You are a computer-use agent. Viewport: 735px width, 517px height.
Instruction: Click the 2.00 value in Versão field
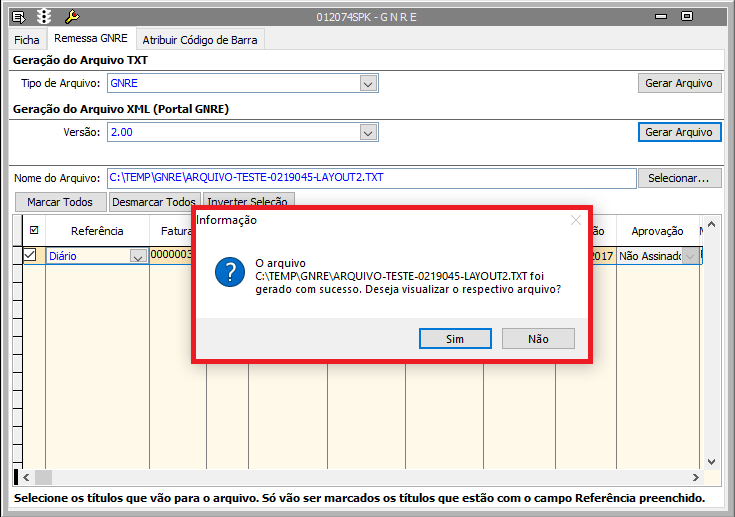pos(121,132)
